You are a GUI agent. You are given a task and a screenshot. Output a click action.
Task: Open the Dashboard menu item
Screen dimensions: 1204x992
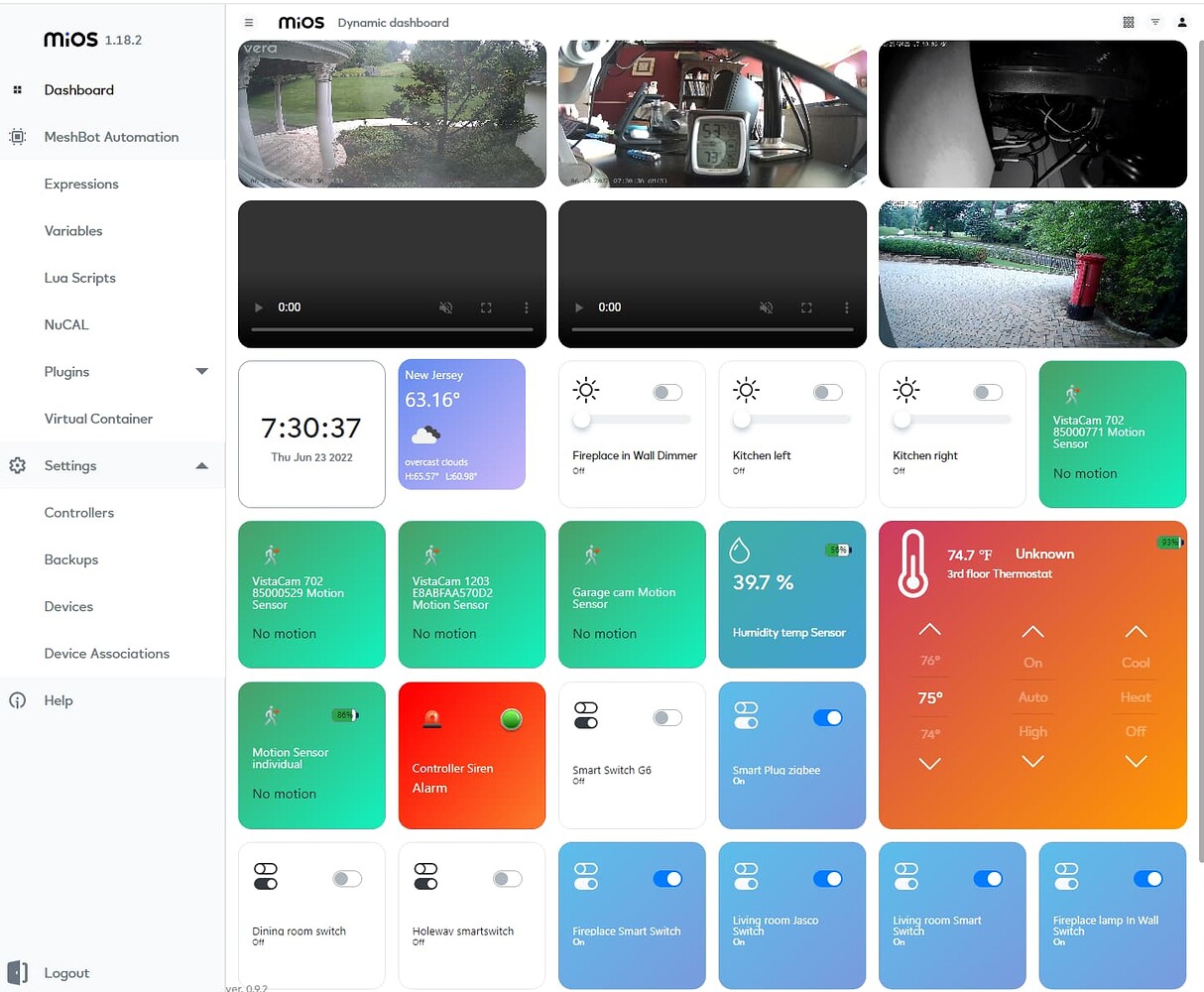79,90
